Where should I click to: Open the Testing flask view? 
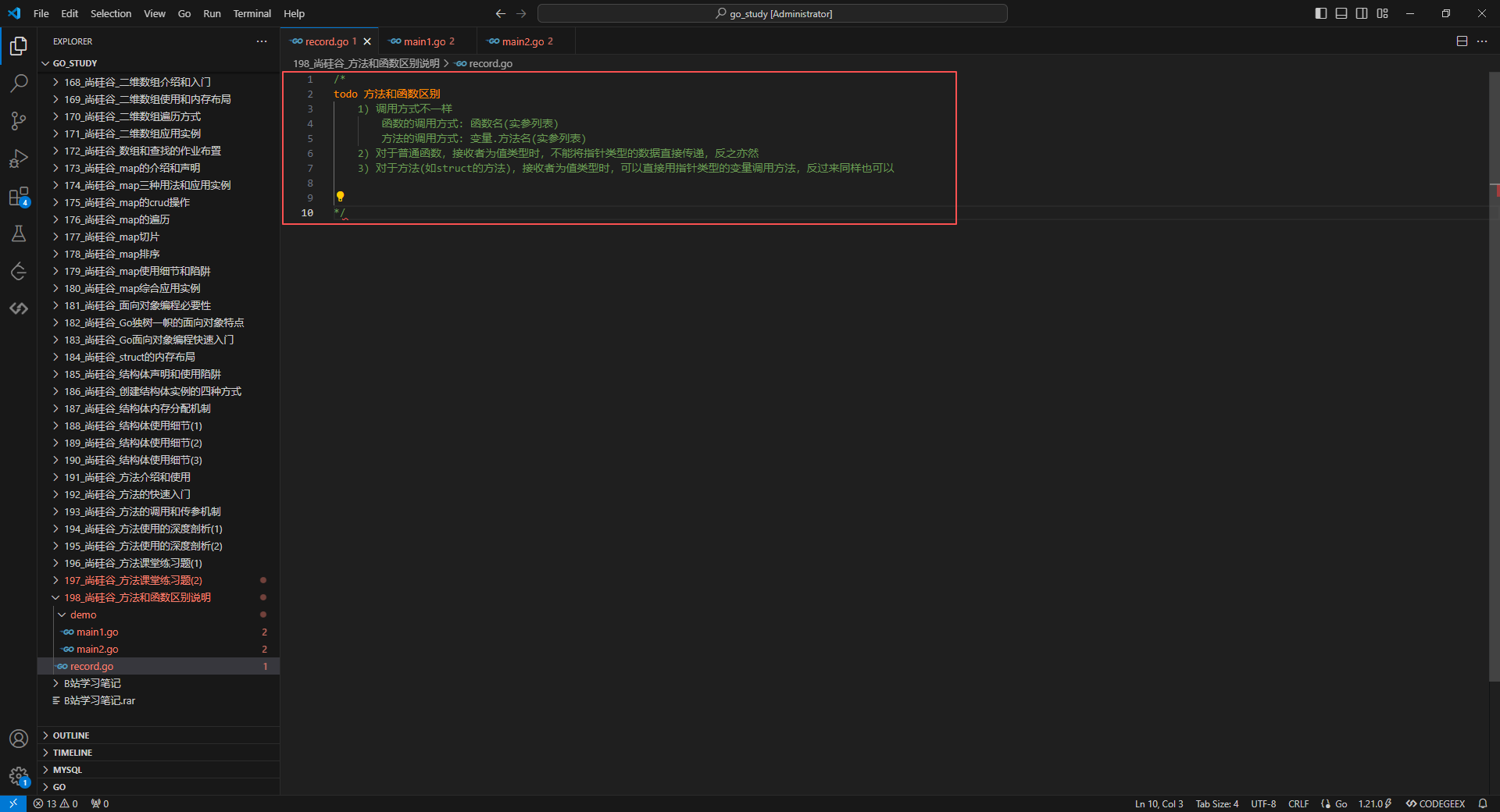pyautogui.click(x=19, y=233)
